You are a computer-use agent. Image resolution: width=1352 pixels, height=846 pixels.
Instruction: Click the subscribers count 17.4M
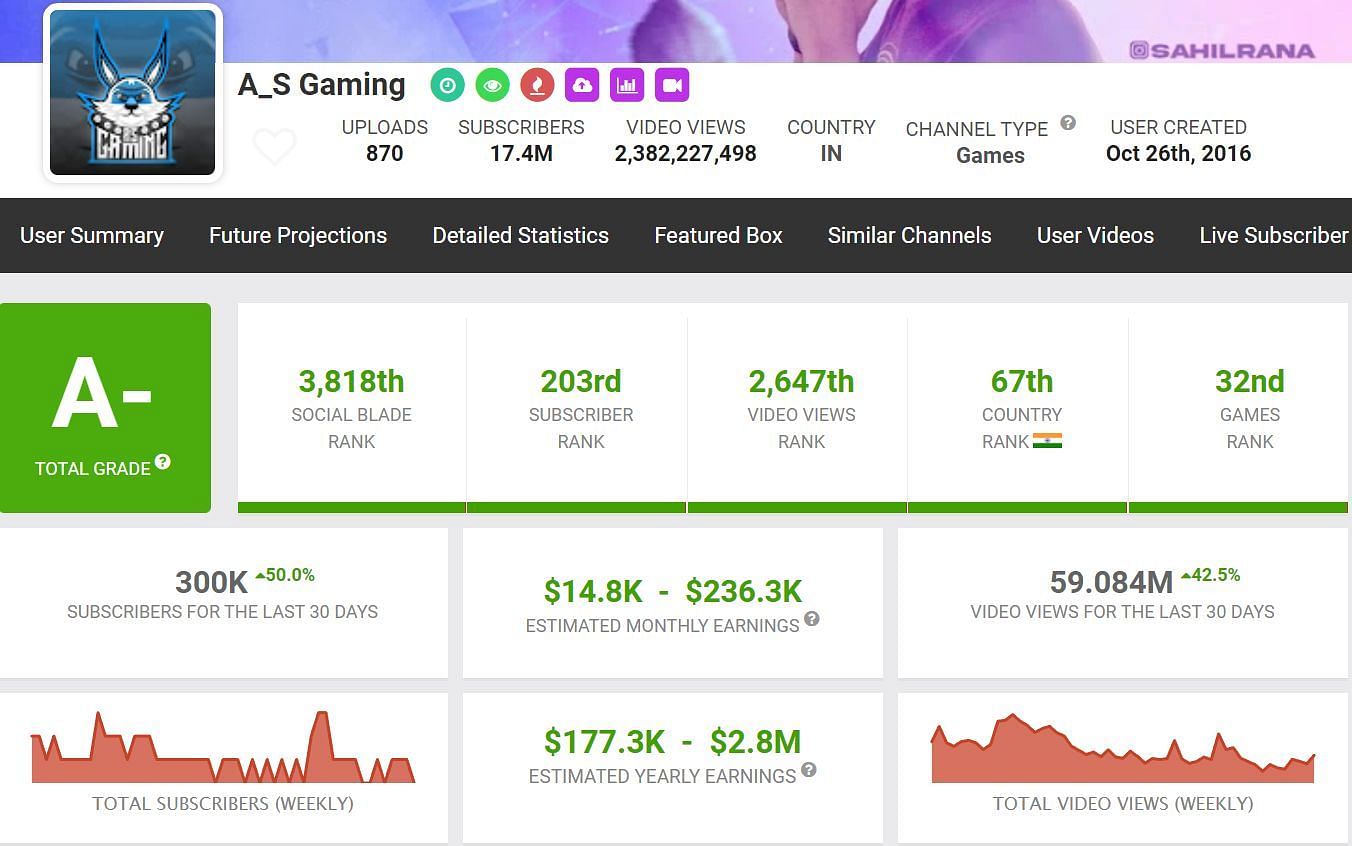point(521,153)
